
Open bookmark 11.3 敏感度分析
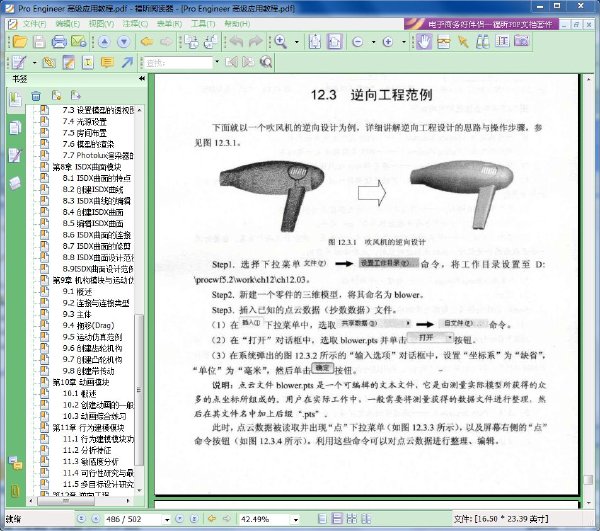(90, 461)
